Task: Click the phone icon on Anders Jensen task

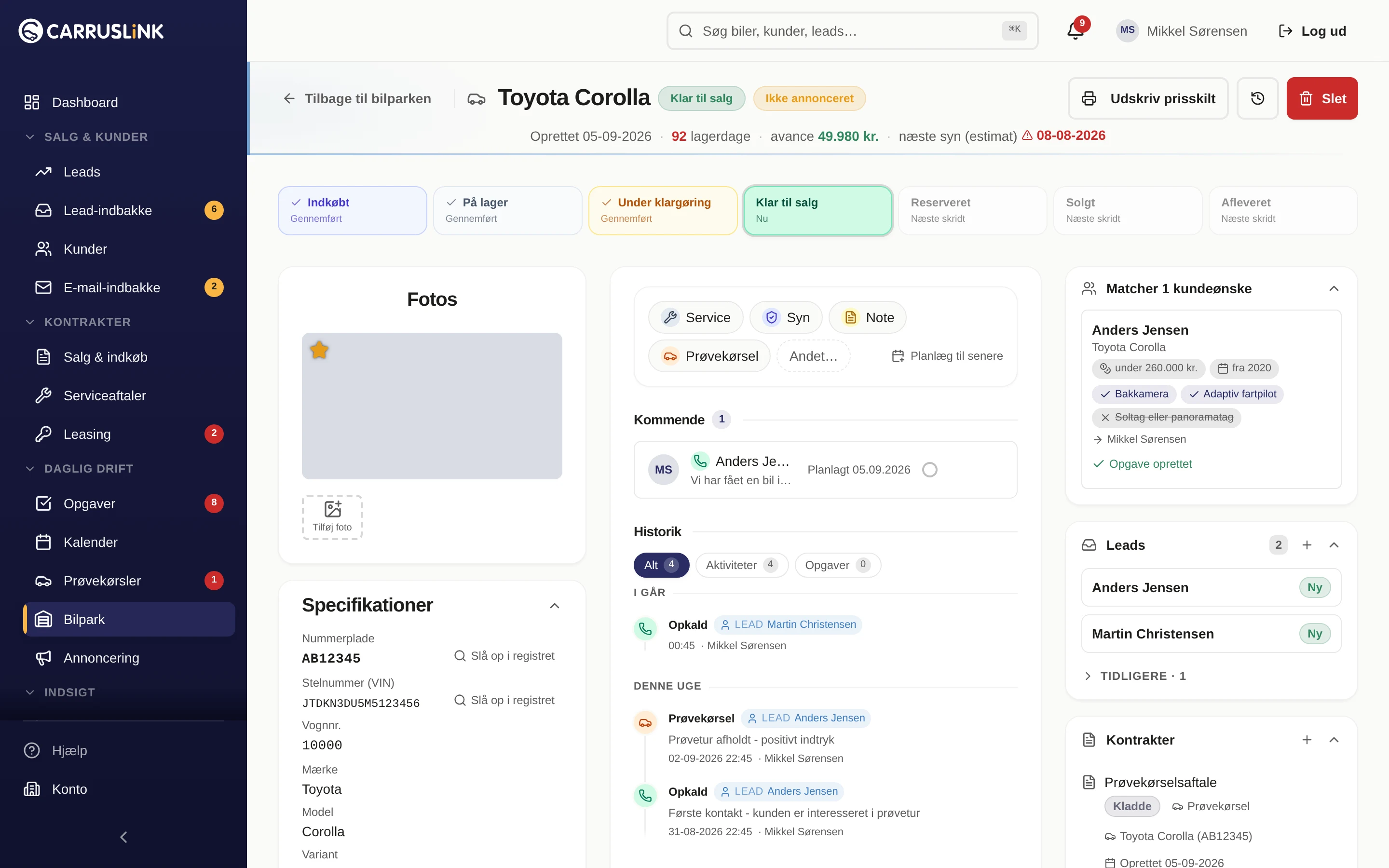Action: (x=700, y=461)
